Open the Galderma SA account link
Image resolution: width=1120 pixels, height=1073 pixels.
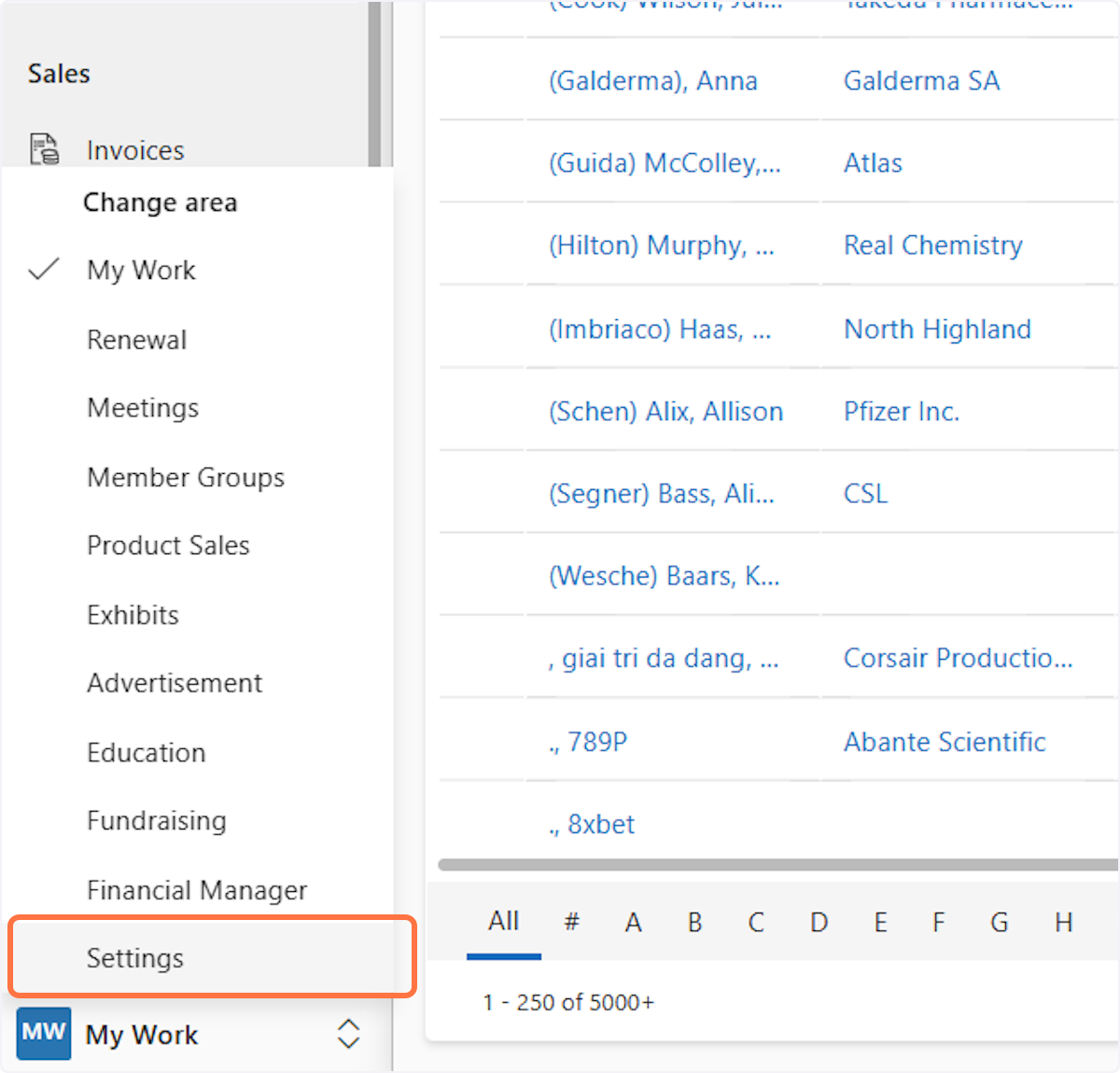click(x=921, y=81)
